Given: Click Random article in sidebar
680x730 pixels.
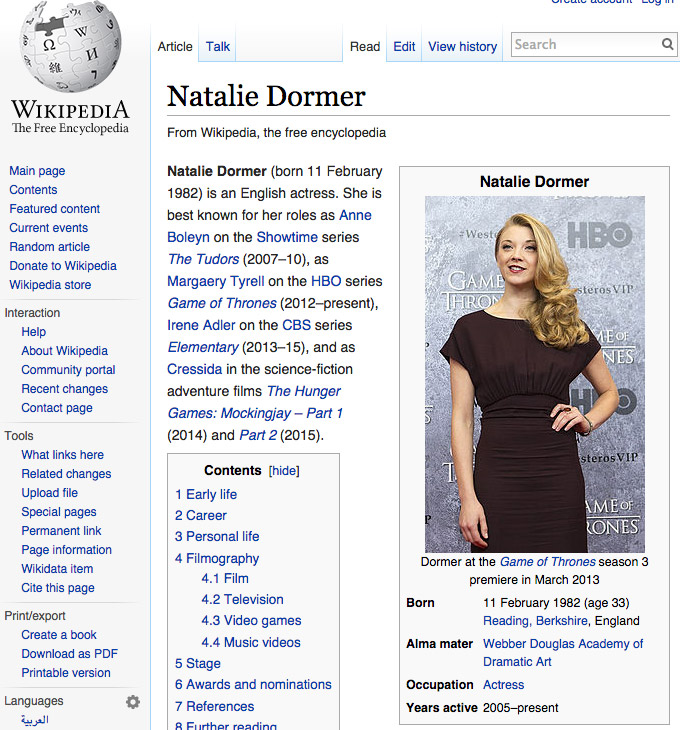Looking at the screenshot, I should [x=49, y=247].
